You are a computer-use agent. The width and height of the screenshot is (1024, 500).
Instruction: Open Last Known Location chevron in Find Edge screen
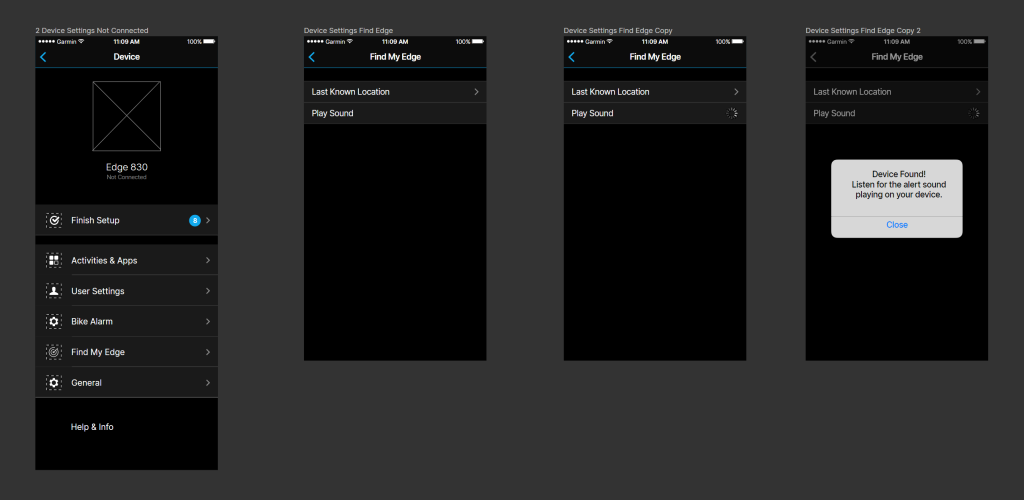click(x=477, y=92)
